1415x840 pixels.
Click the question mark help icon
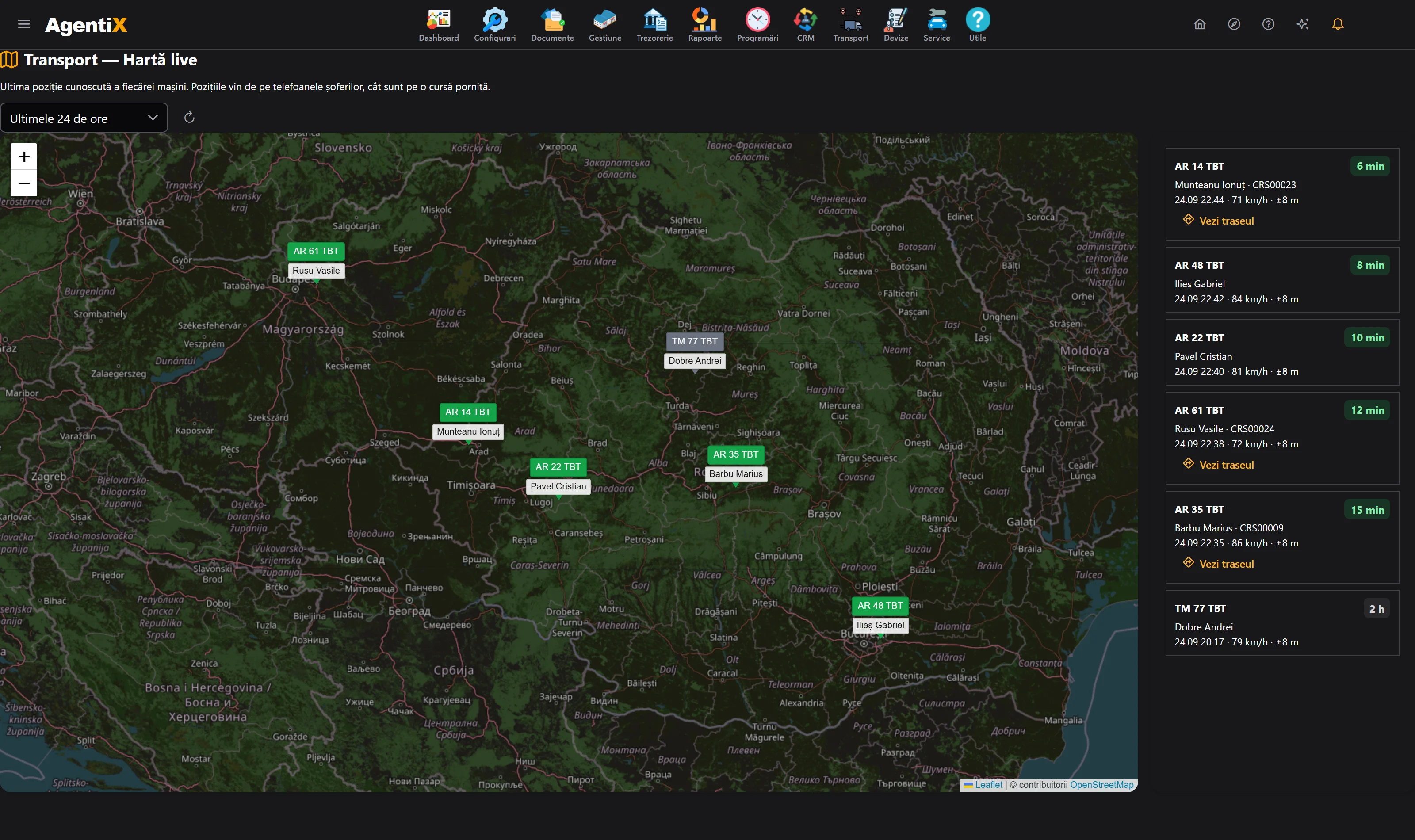click(1268, 24)
